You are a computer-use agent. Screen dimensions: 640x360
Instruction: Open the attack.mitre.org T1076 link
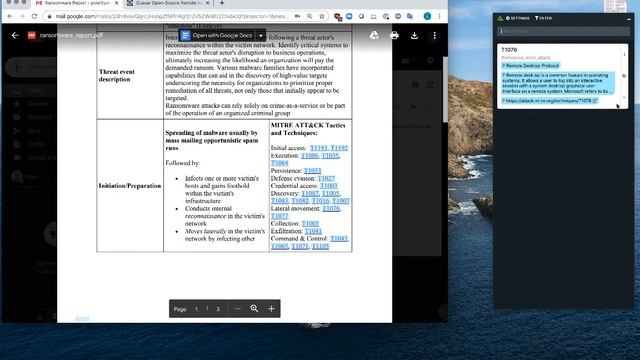549,100
